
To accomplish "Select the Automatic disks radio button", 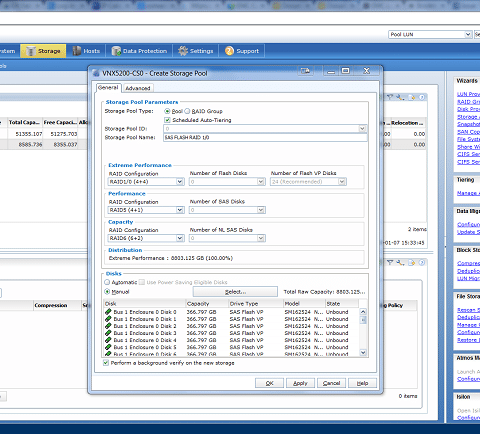I will coord(107,282).
